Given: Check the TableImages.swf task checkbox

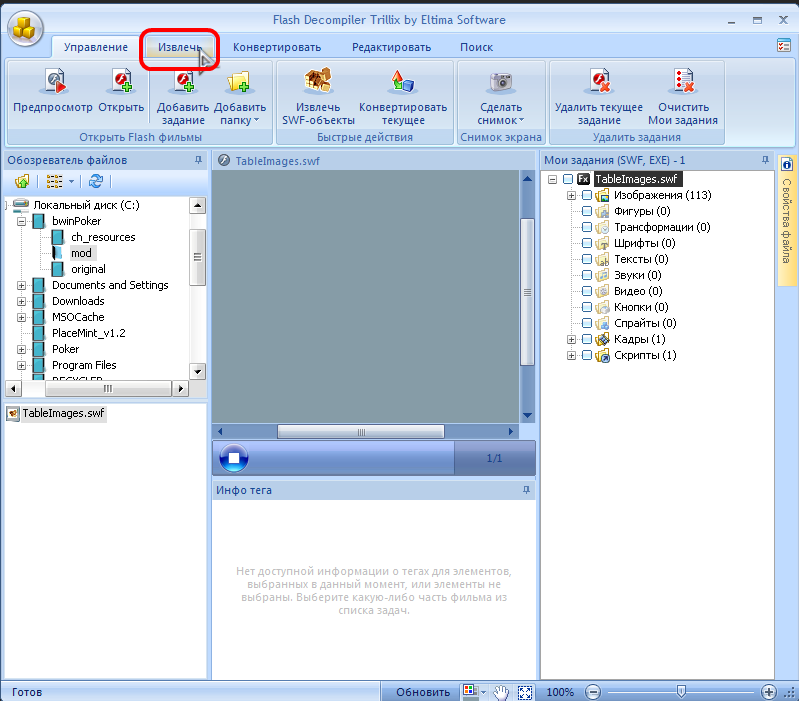Looking at the screenshot, I should coord(568,179).
